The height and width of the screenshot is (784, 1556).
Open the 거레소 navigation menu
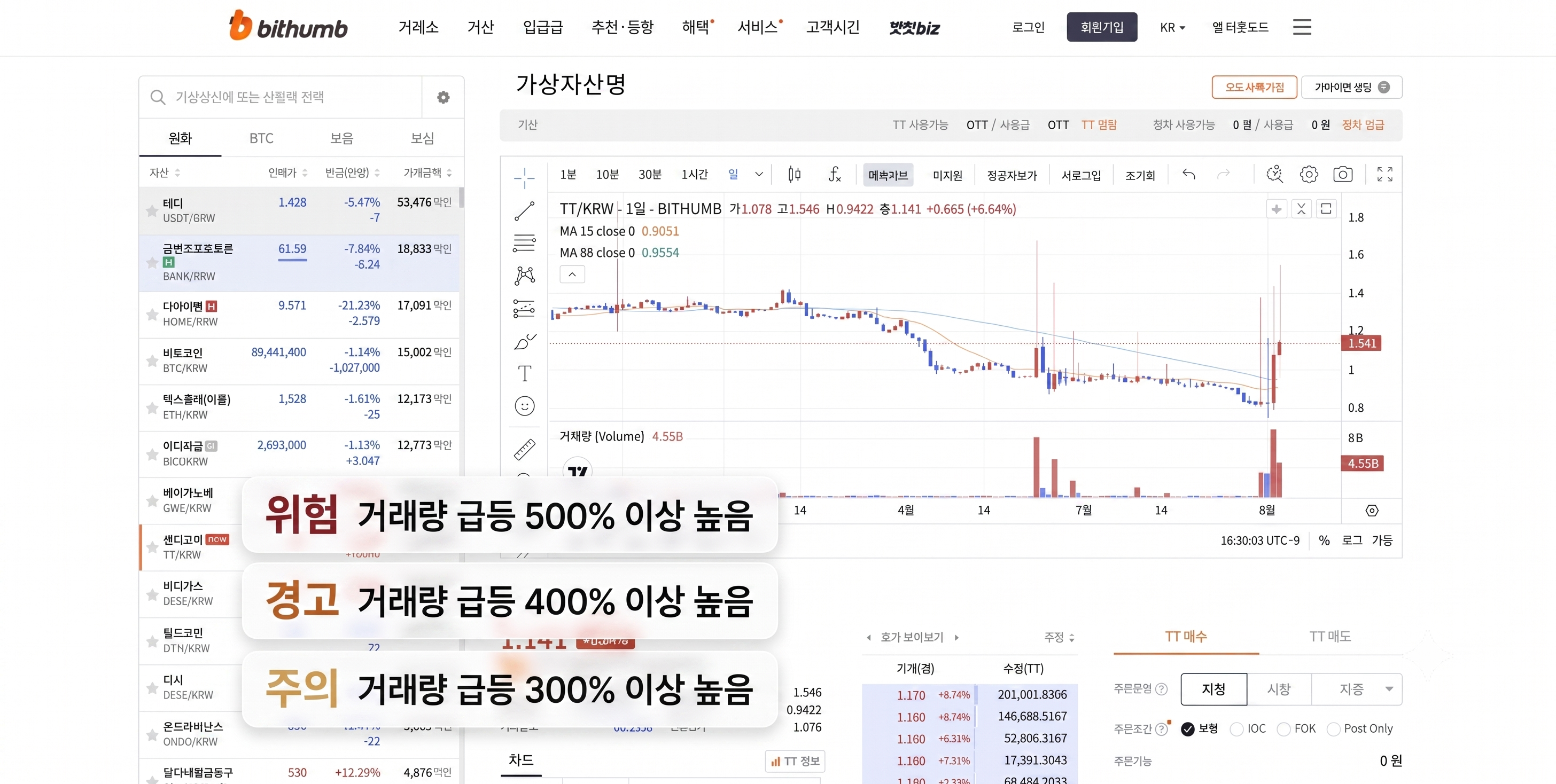point(418,27)
